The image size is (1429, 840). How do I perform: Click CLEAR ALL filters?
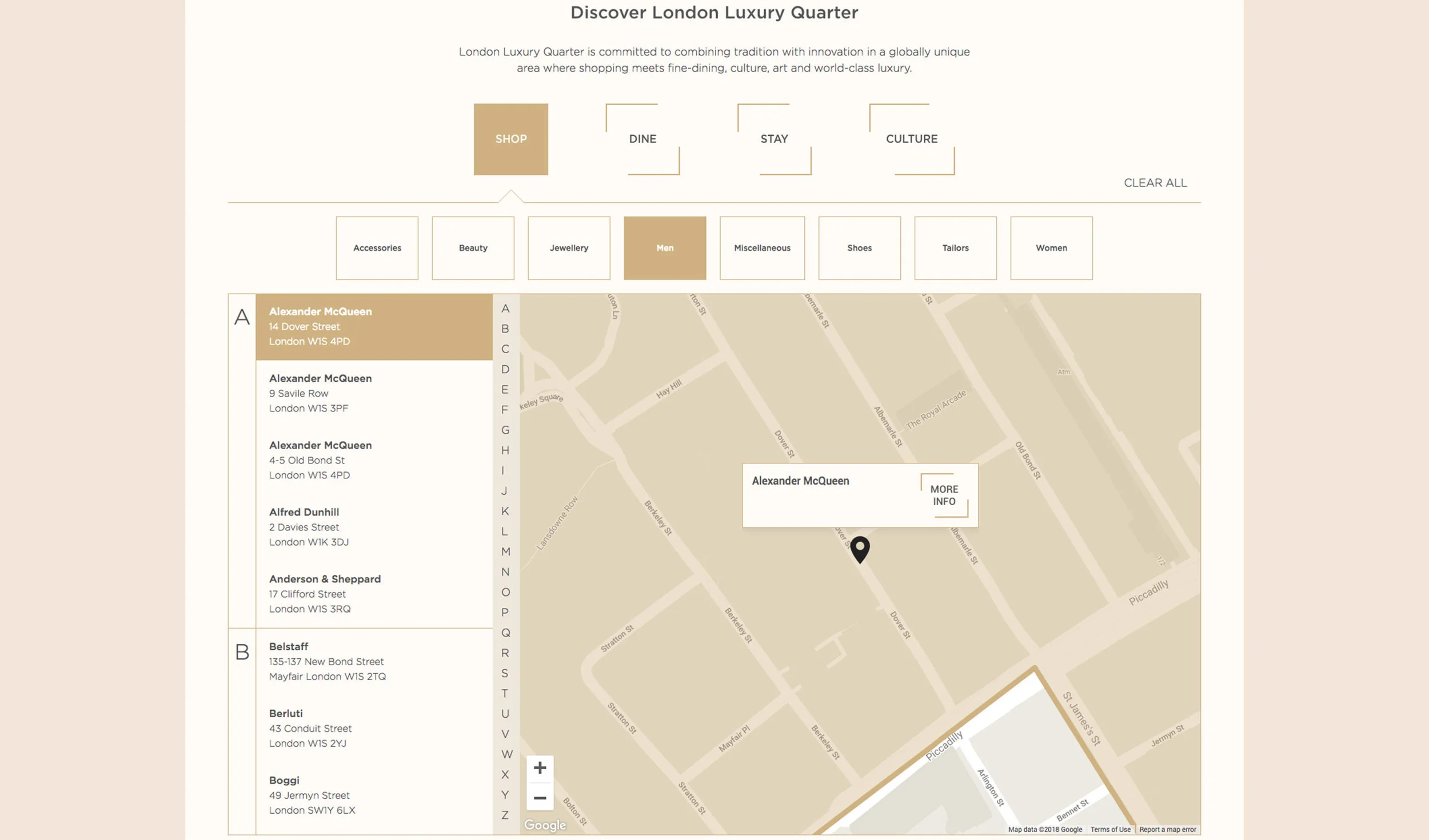pos(1155,183)
